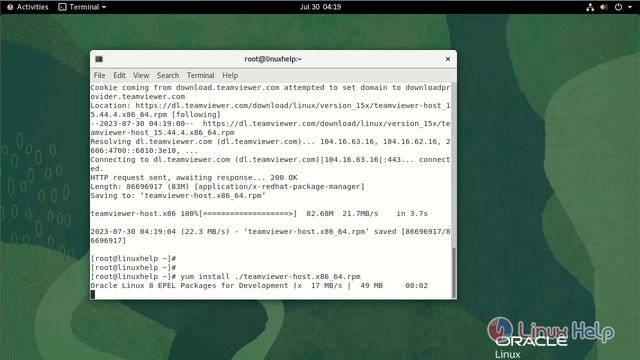This screenshot has width=640, height=360.
Task: Open the Activities overview
Action: tap(28, 7)
